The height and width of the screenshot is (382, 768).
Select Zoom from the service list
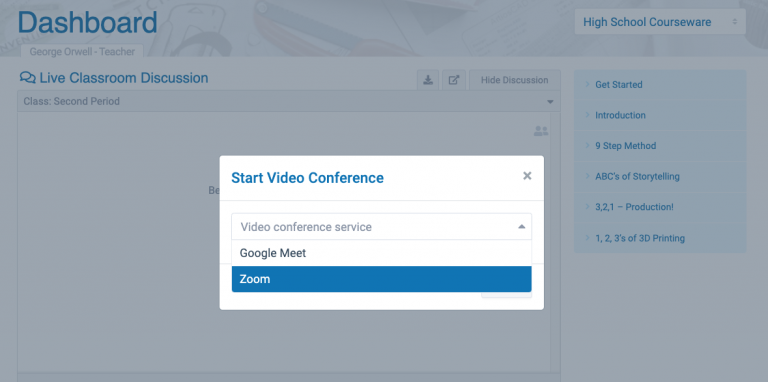coord(382,279)
